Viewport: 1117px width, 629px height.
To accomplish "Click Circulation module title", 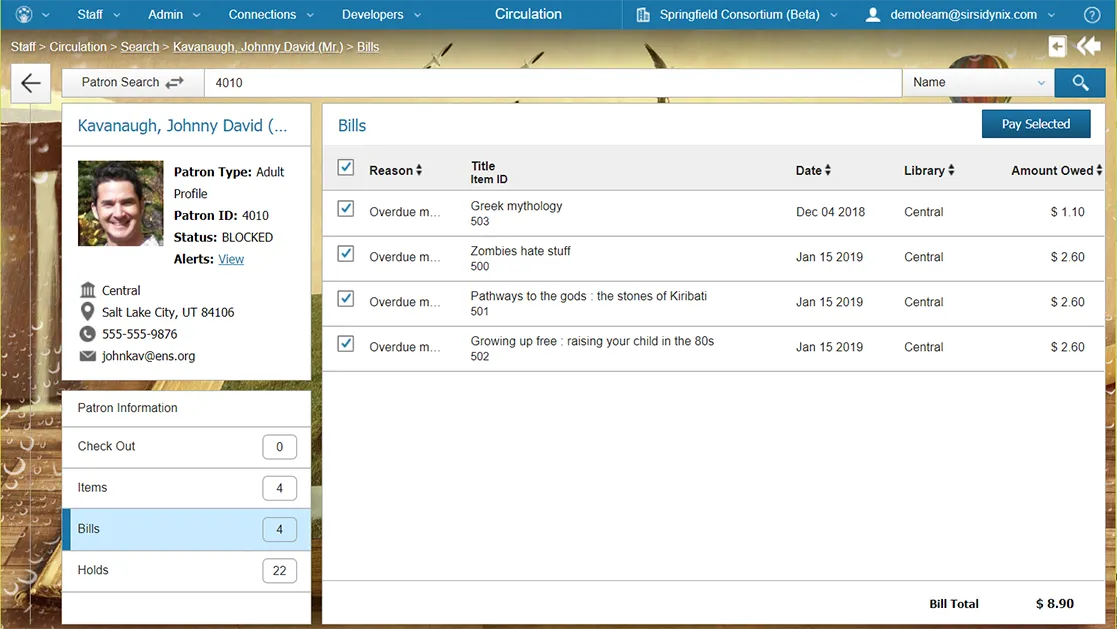I will pos(528,14).
